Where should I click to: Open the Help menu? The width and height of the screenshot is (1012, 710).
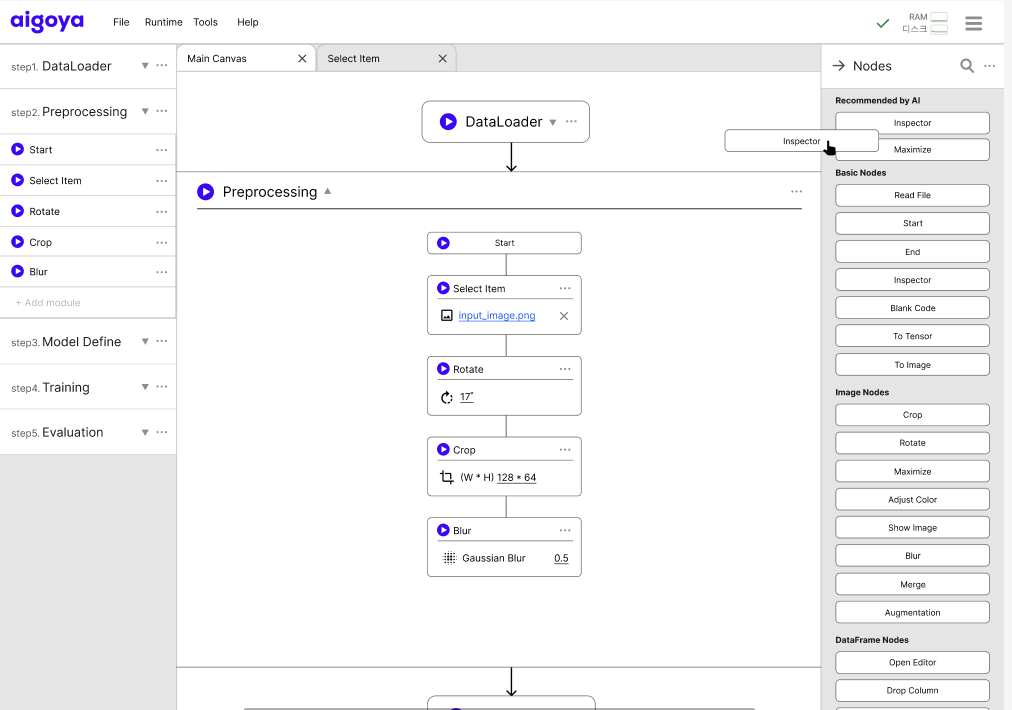247,22
